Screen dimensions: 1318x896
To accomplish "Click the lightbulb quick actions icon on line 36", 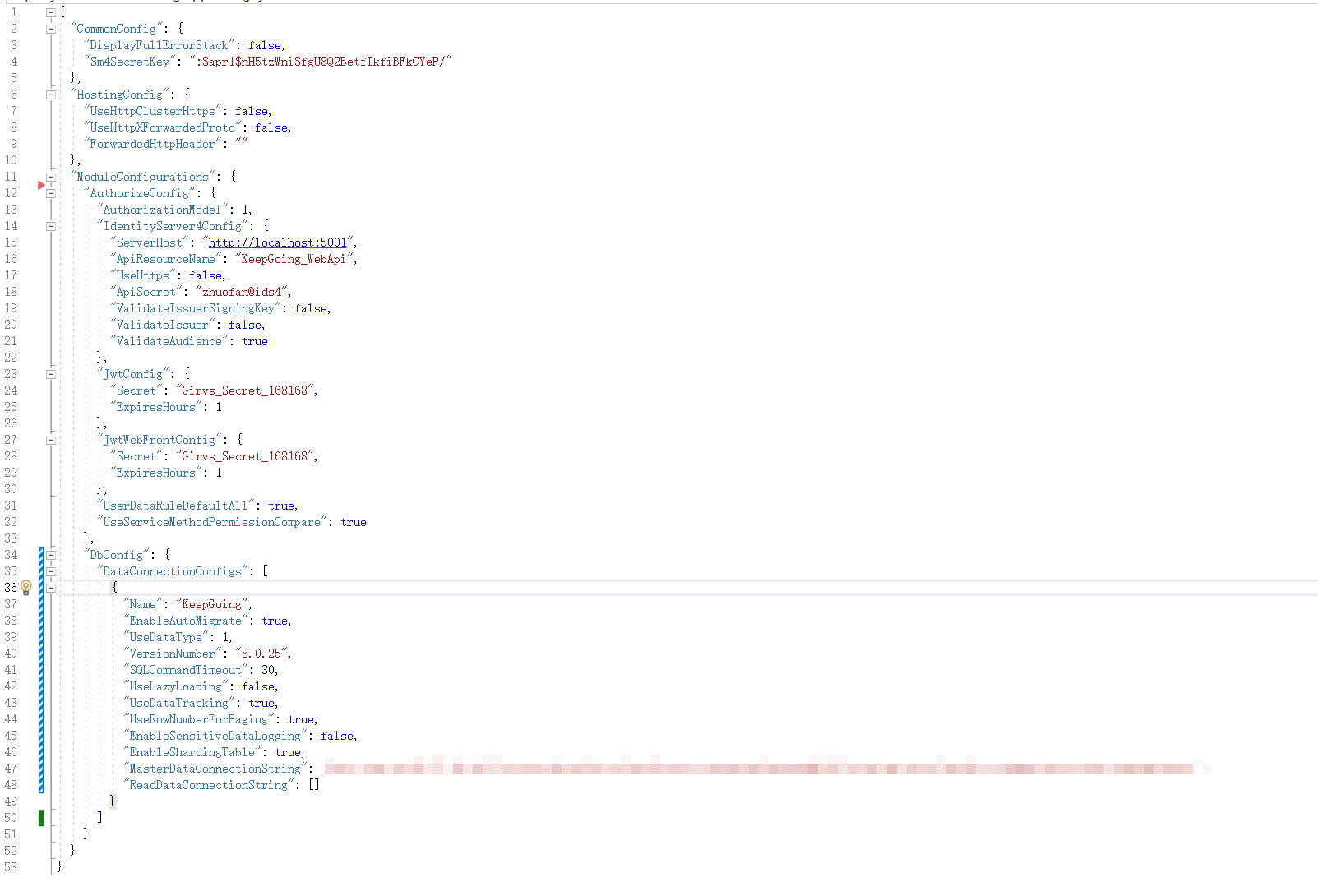I will [x=26, y=587].
